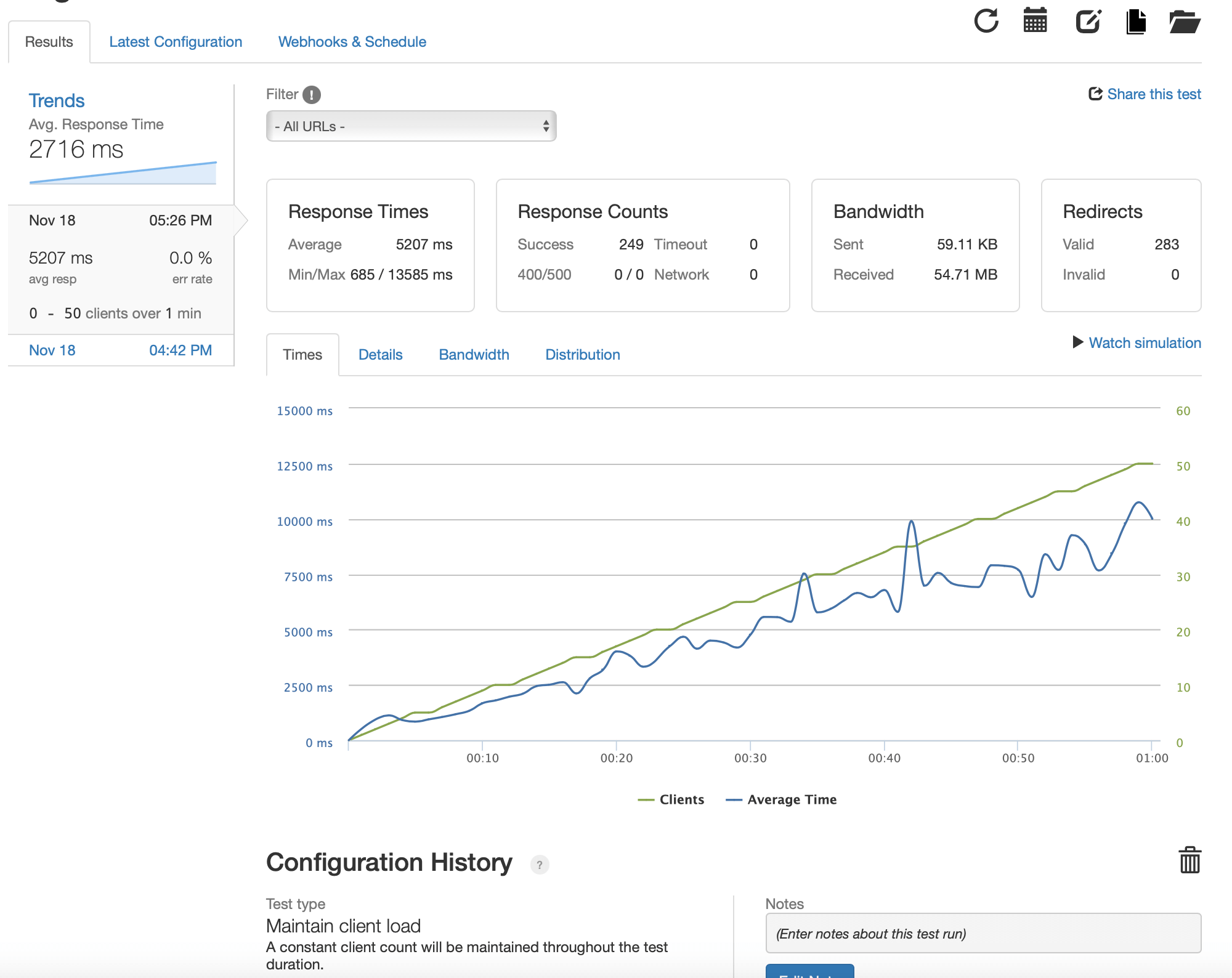Screen dimensions: 1232x978
Task: Open the calendar schedule icon
Action: (1035, 21)
